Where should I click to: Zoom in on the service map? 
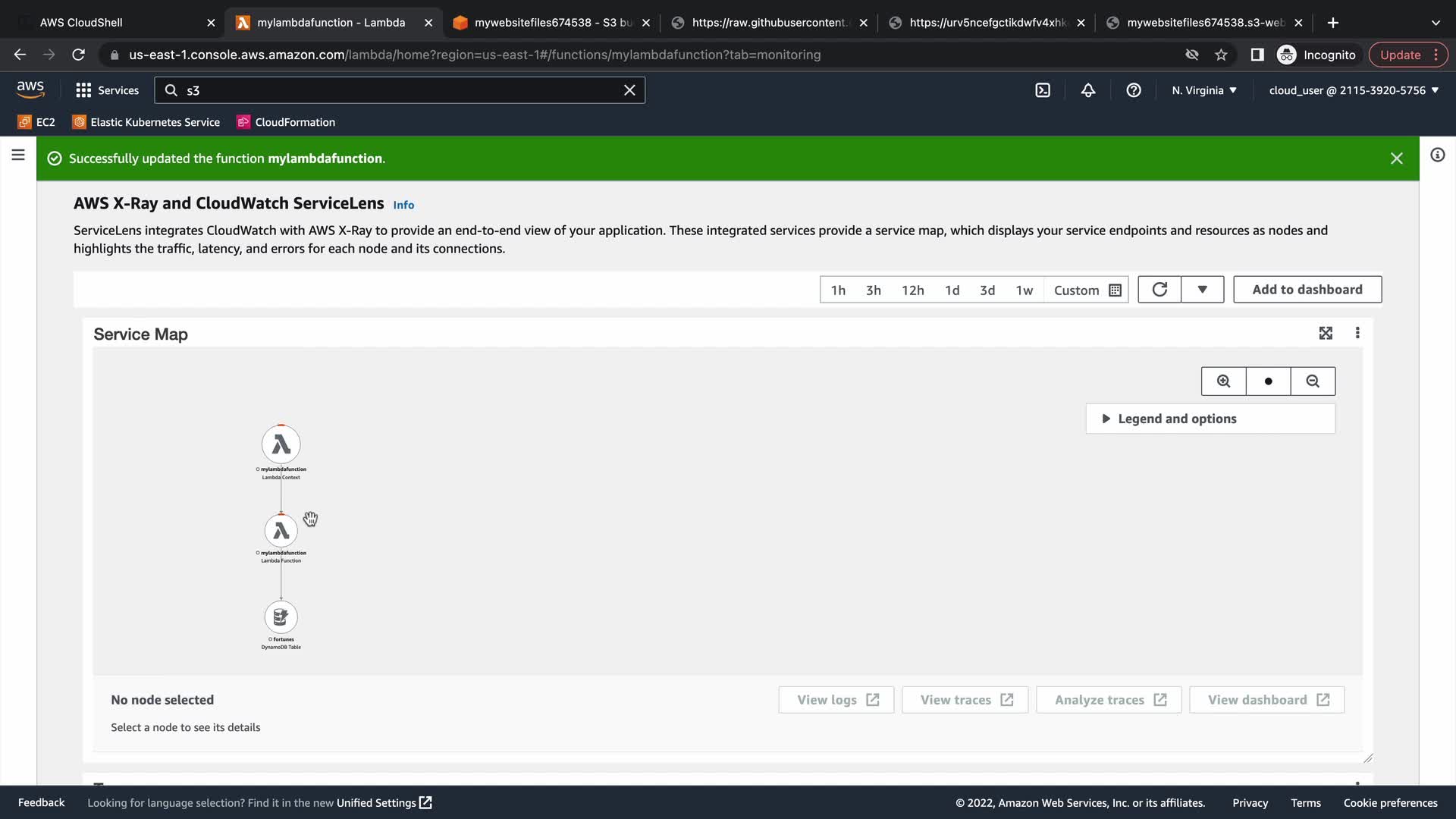point(1223,381)
